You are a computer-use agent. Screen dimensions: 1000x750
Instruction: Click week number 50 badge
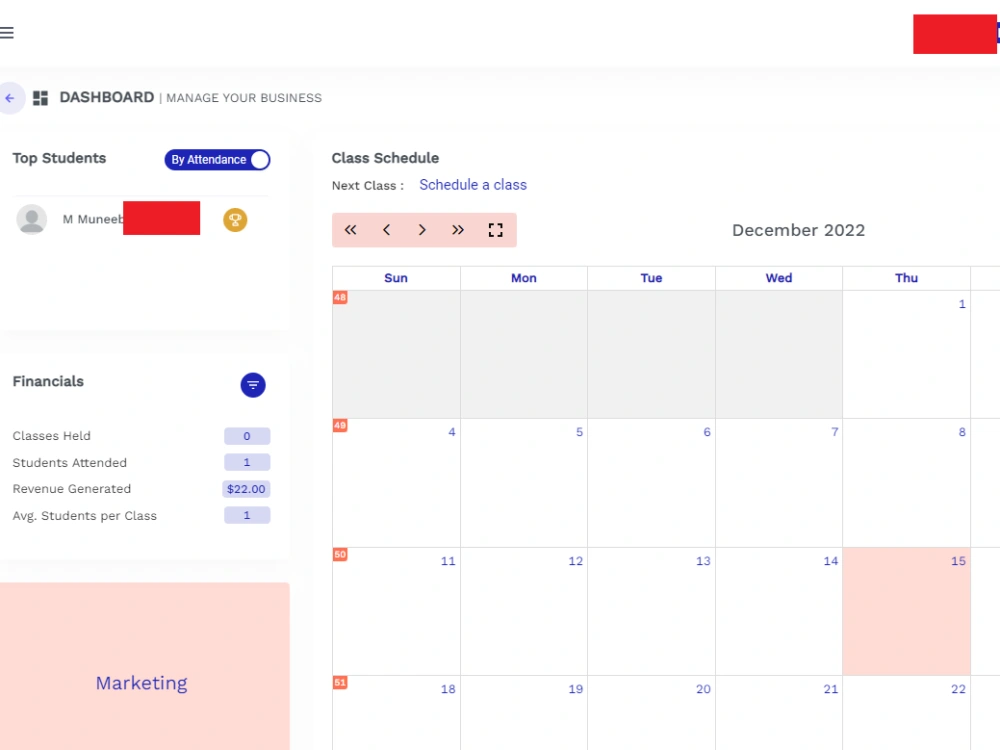point(340,554)
